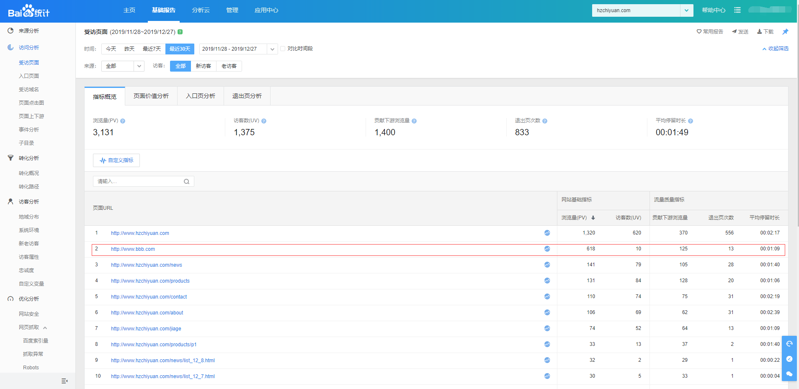Viewport: 799px width, 389px height.
Task: Show help tooltip for 退出页次数 summary
Action: point(545,121)
